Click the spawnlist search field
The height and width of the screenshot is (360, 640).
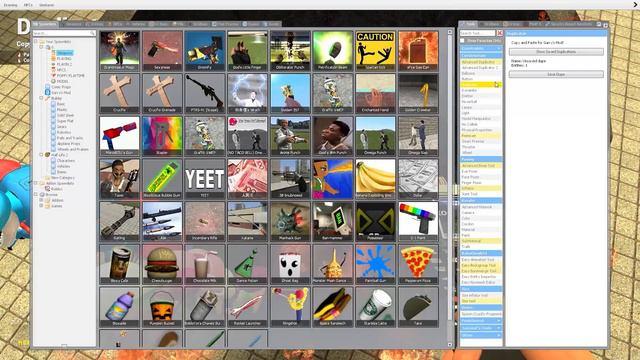(64, 33)
